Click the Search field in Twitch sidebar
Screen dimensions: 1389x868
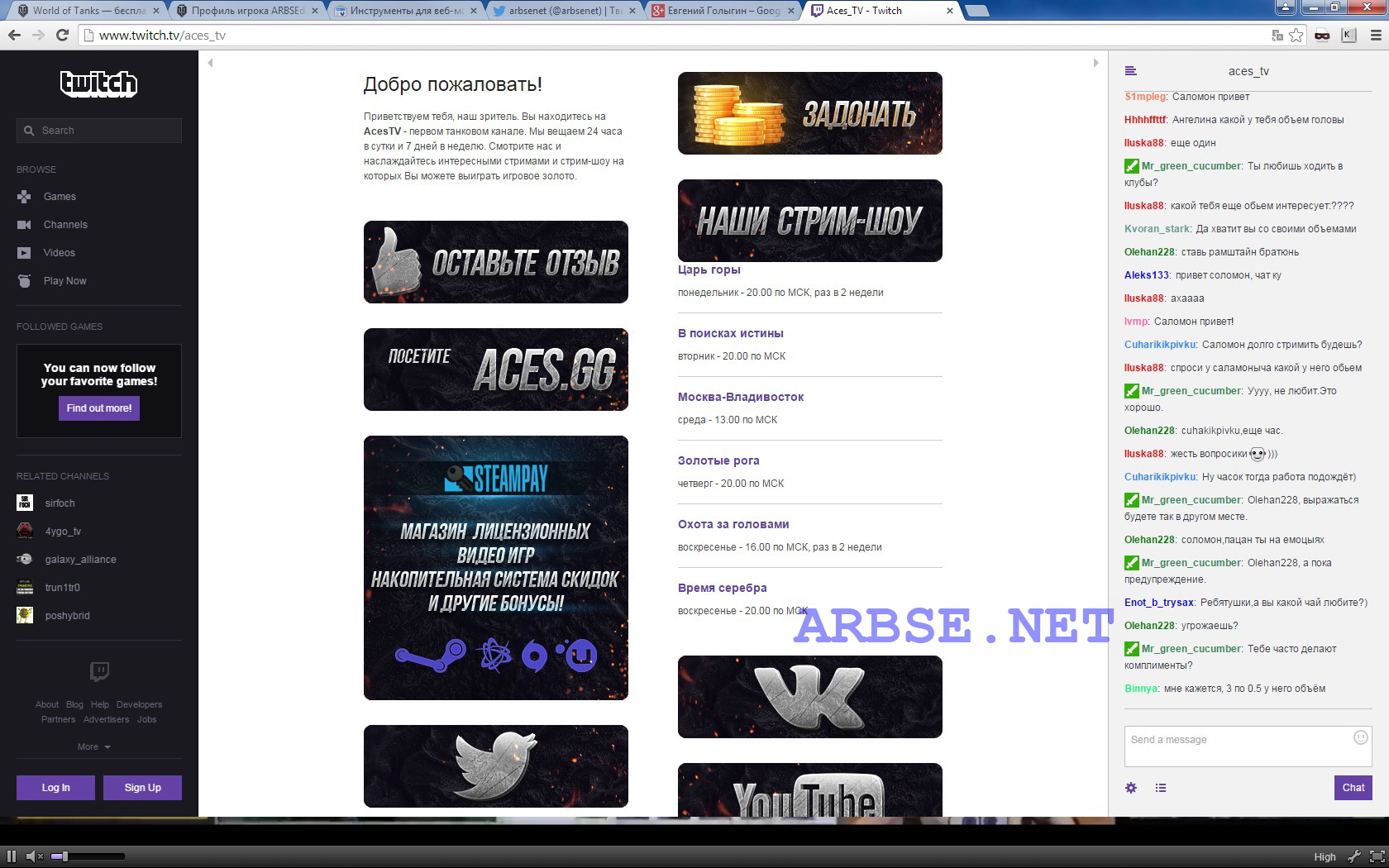tap(99, 130)
